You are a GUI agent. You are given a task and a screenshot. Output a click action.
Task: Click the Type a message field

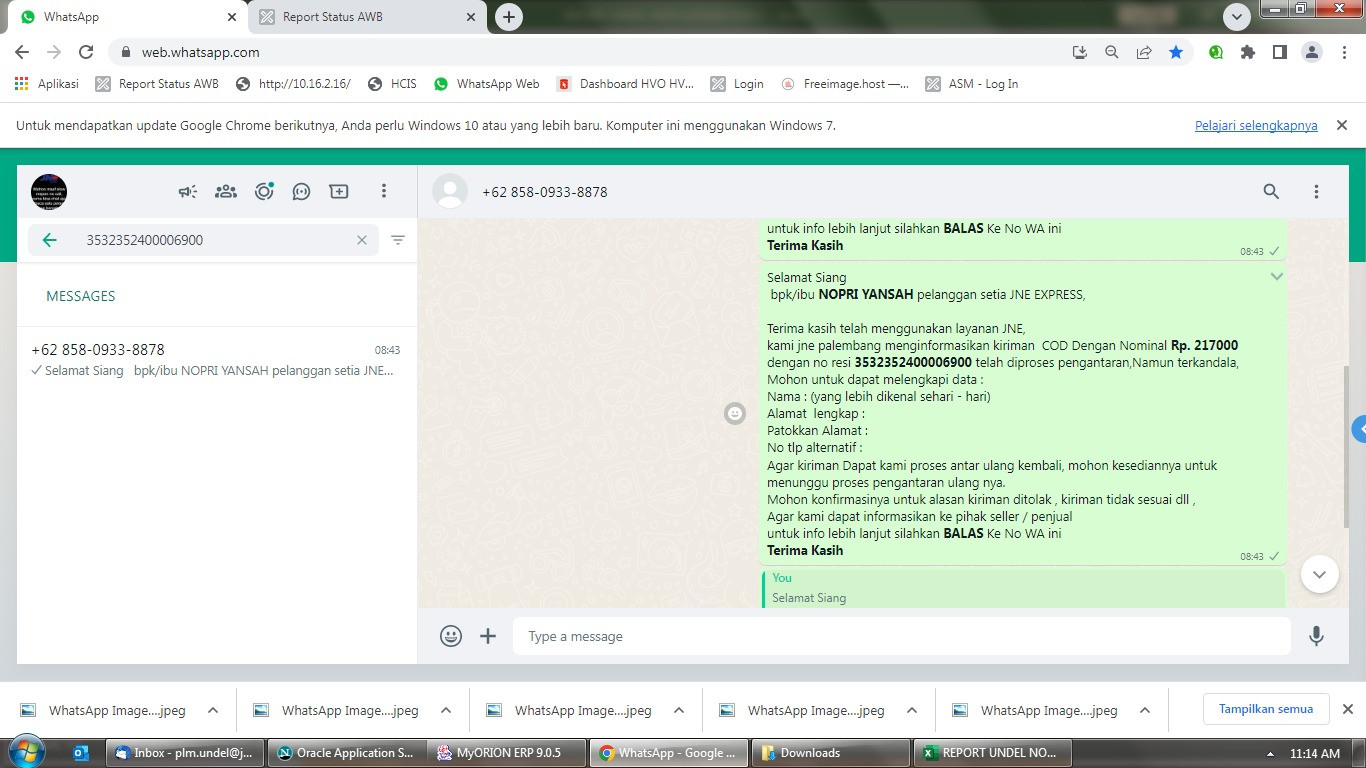click(x=902, y=636)
